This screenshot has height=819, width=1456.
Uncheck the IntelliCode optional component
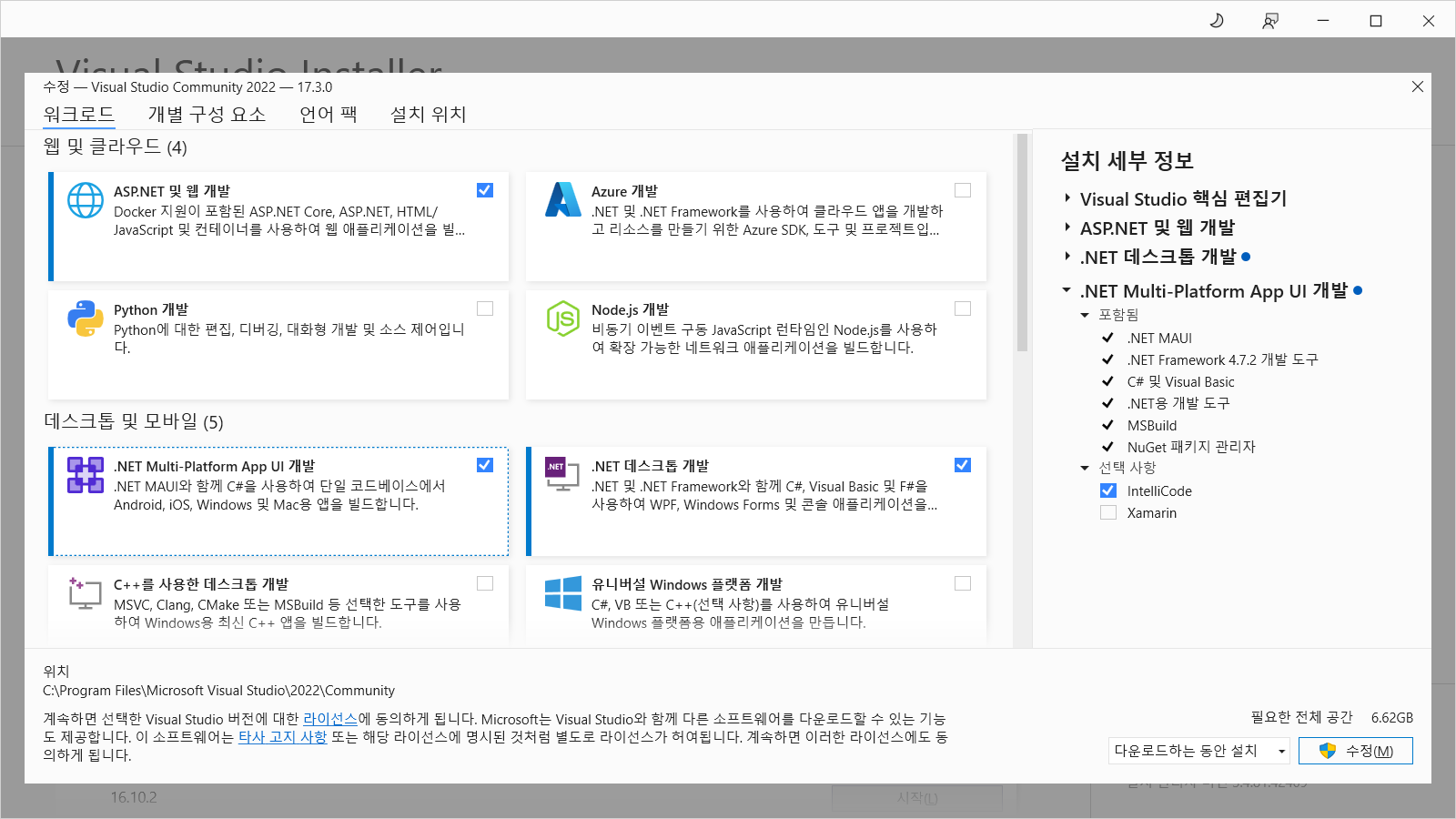[x=1108, y=490]
